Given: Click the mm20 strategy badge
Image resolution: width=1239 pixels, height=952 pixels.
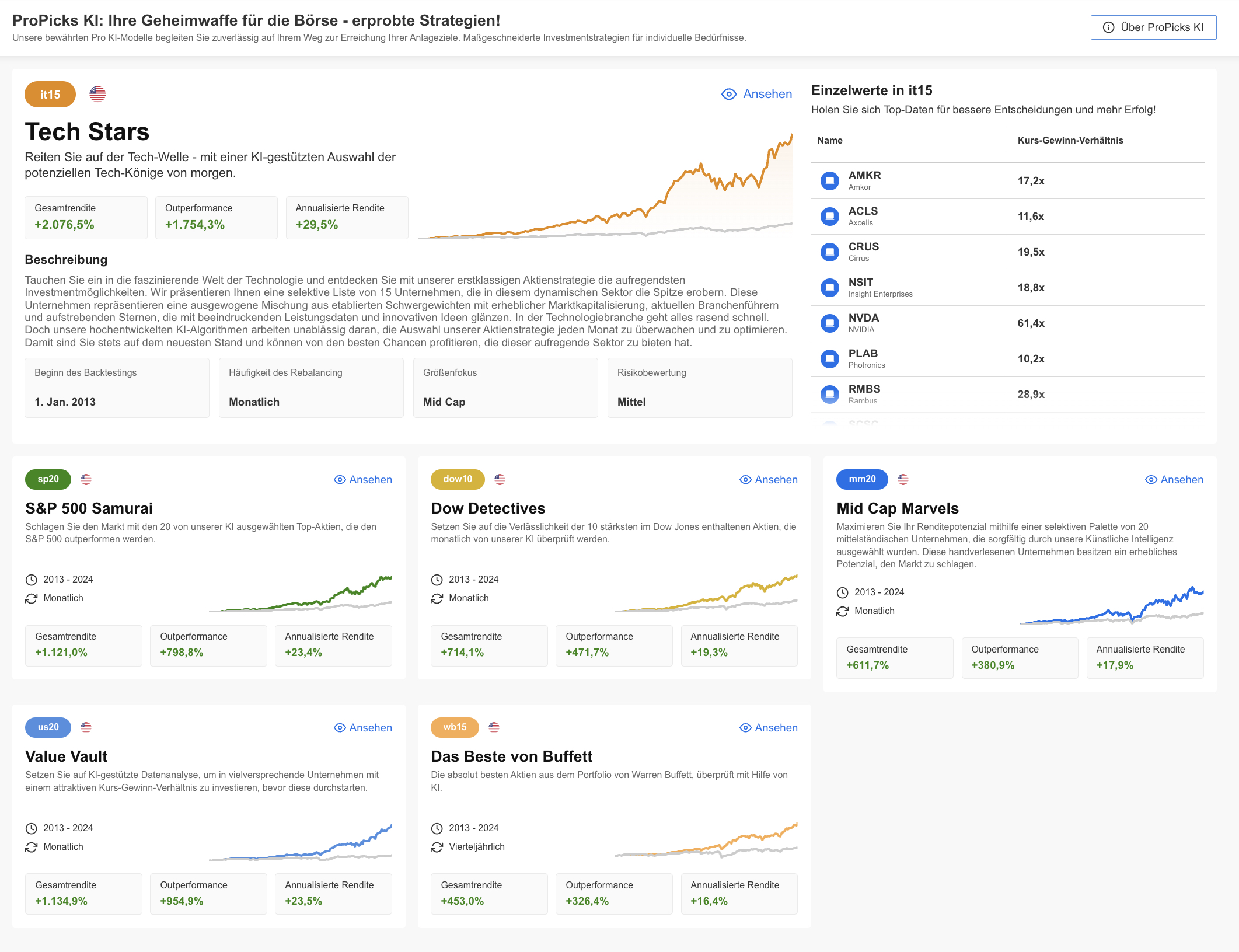Looking at the screenshot, I should point(862,479).
